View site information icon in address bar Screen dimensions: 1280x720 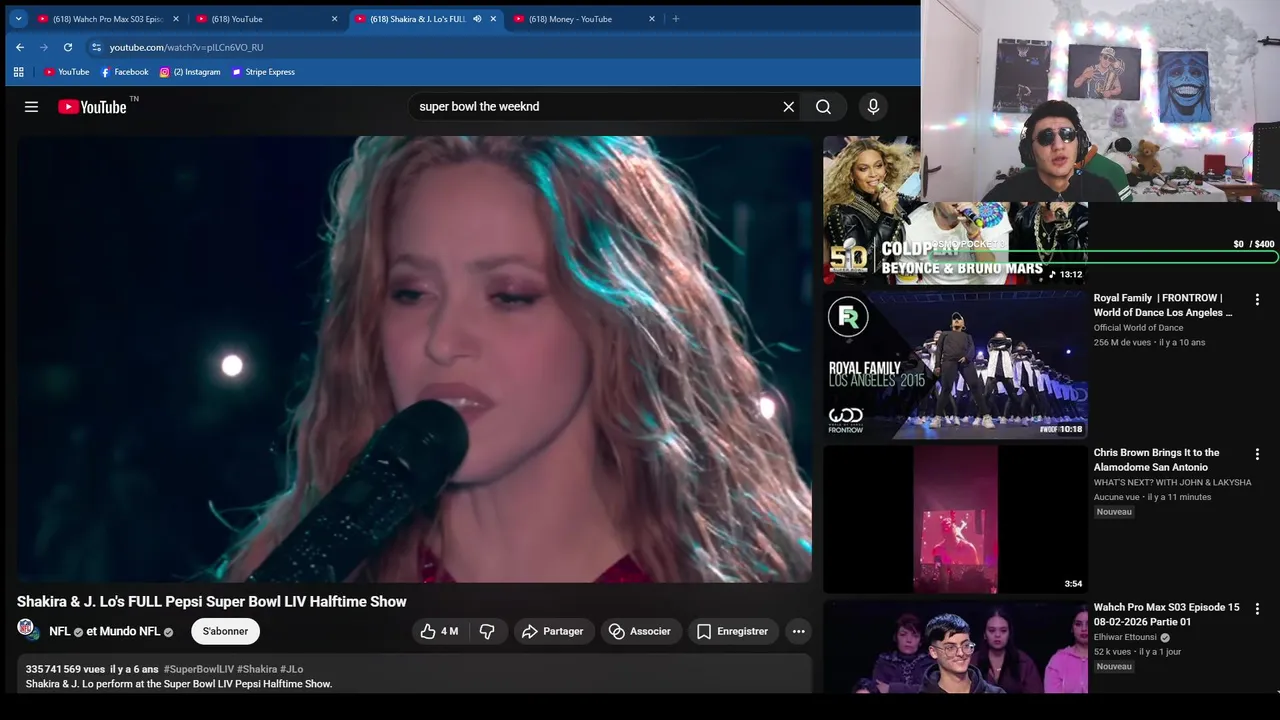pos(96,47)
